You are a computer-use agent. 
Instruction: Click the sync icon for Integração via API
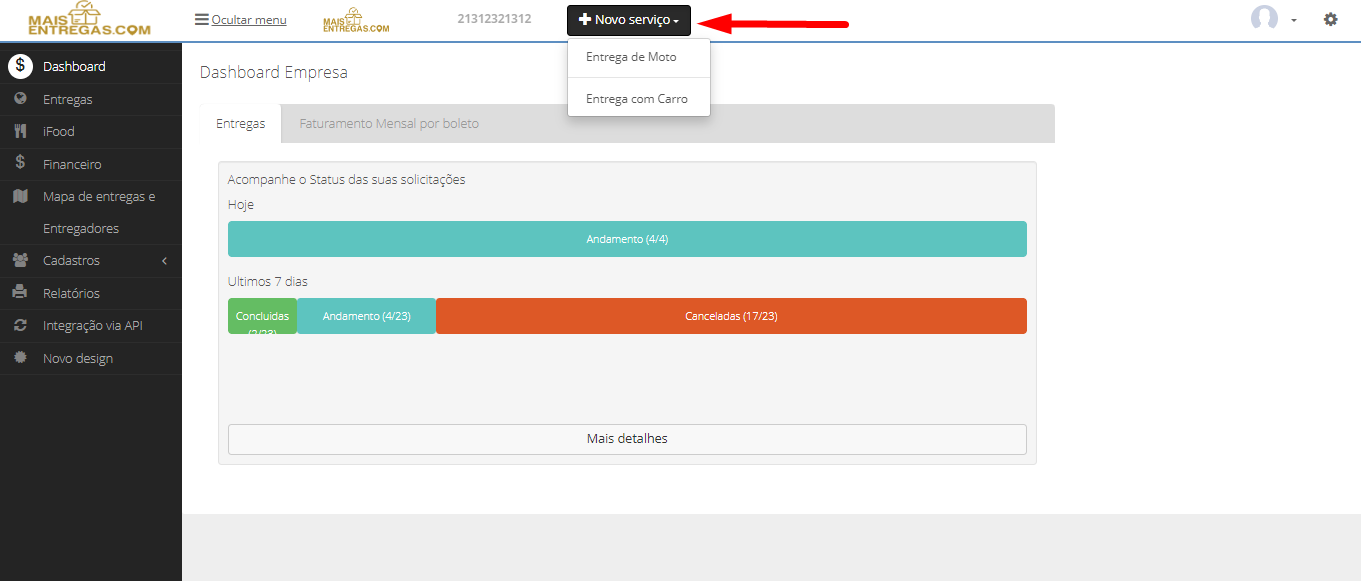coord(20,325)
